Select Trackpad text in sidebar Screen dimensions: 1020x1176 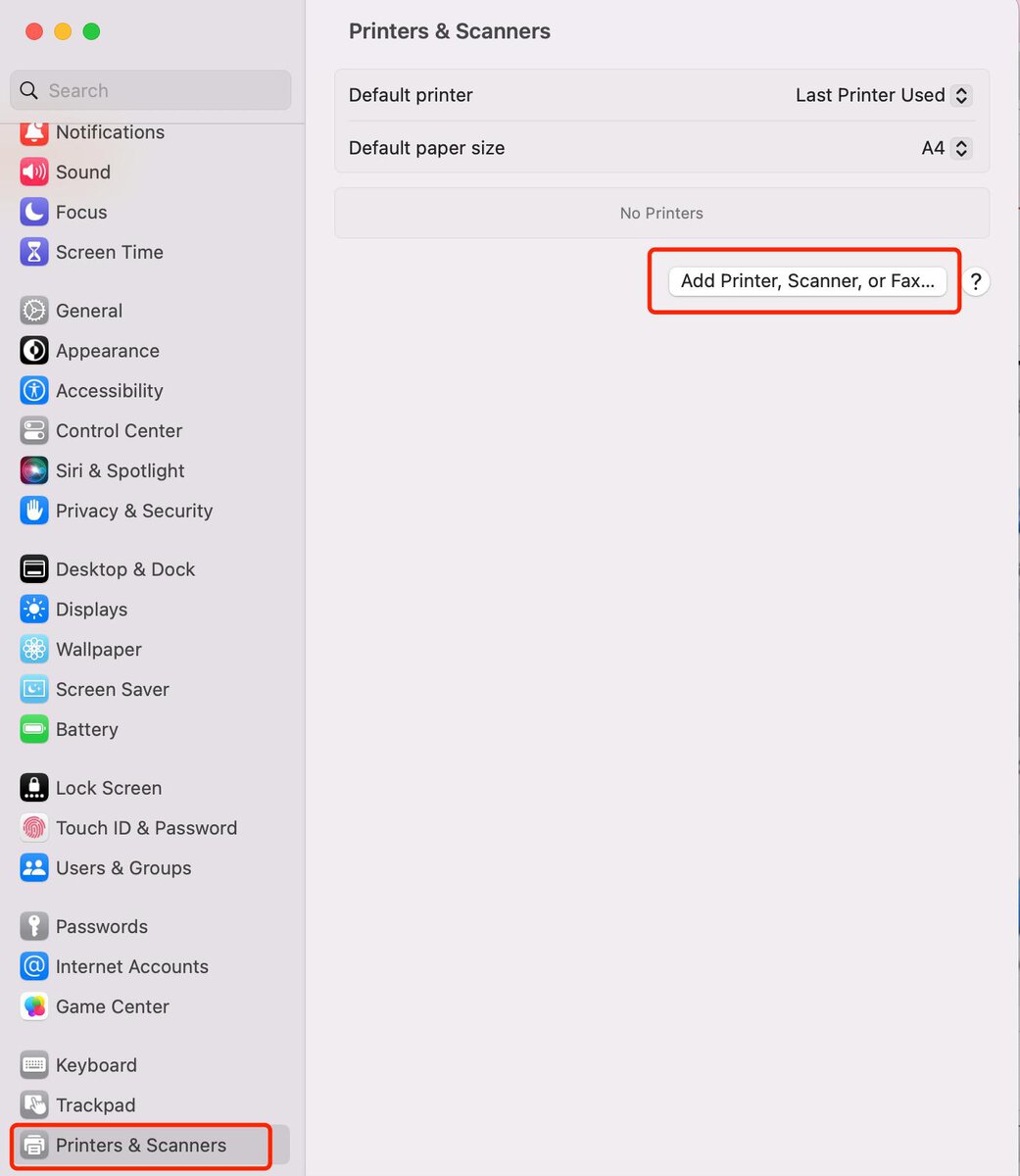coord(95,1105)
